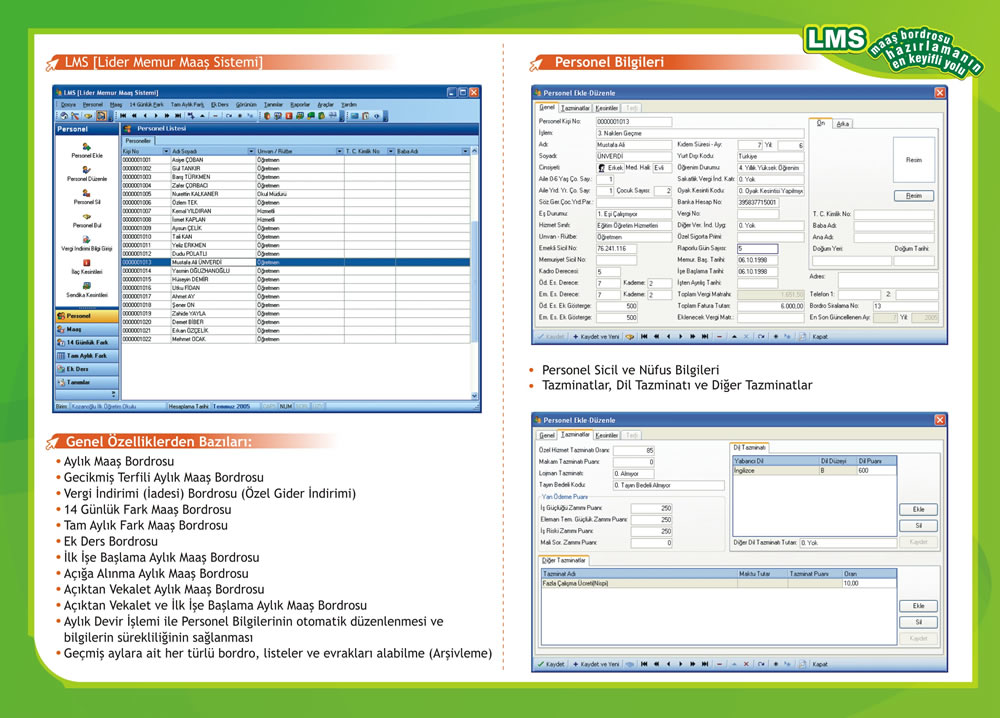
Task: Open the Yardım menu
Action: pyautogui.click(x=349, y=105)
